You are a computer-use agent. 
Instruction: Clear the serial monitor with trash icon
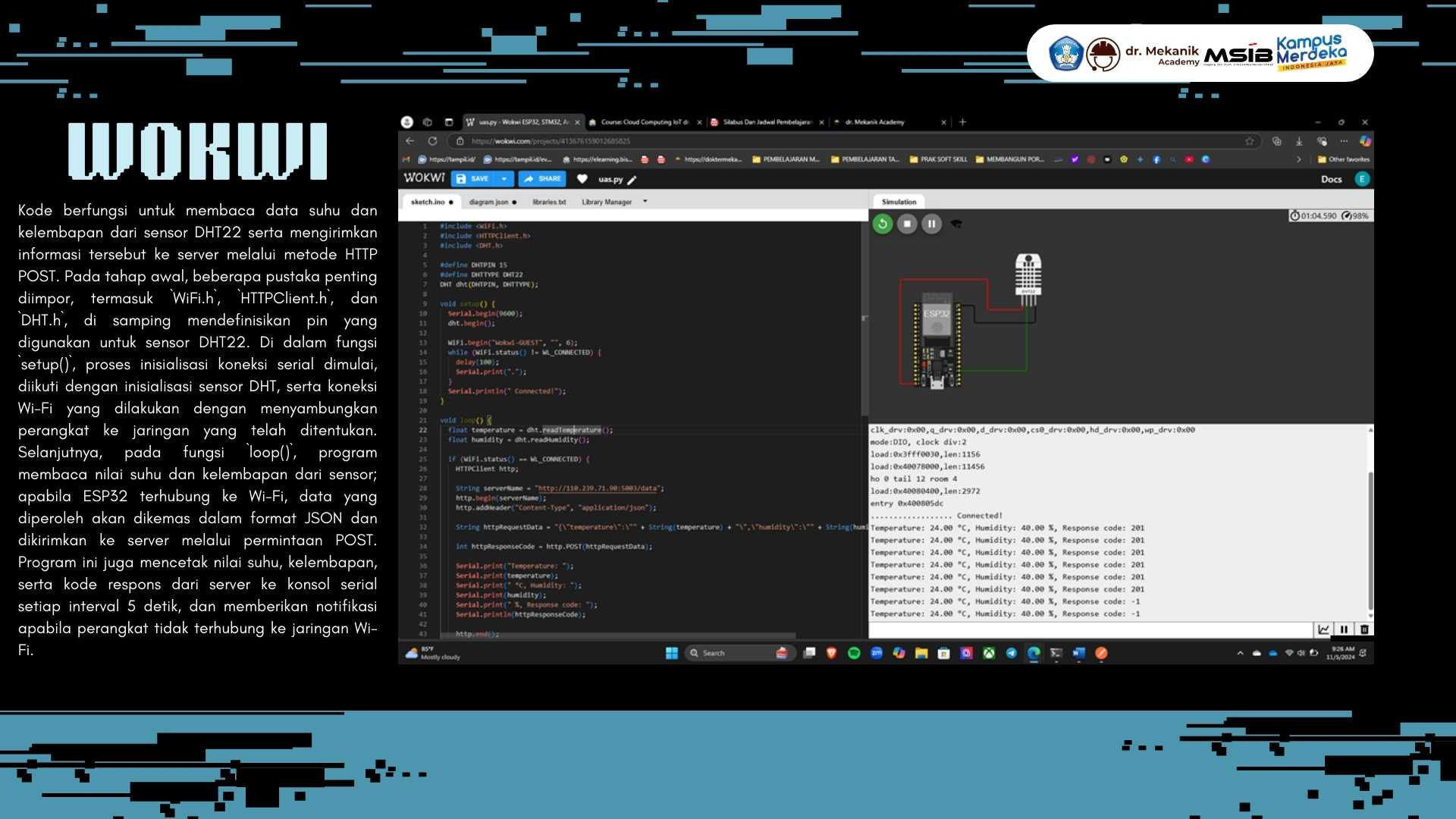coord(1364,629)
